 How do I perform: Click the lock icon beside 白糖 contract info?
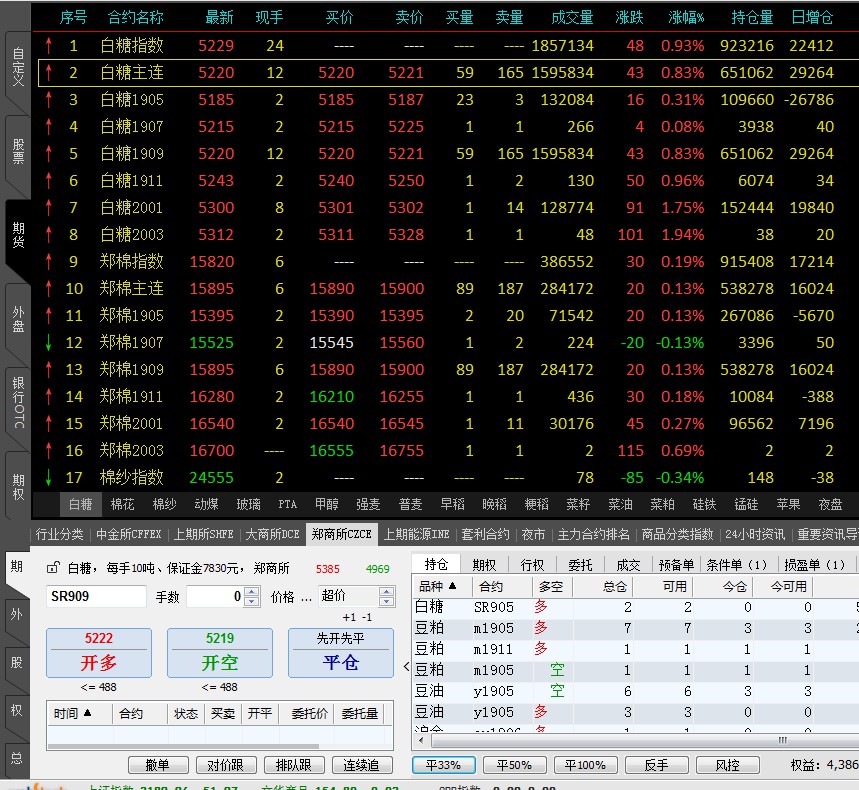[x=54, y=568]
